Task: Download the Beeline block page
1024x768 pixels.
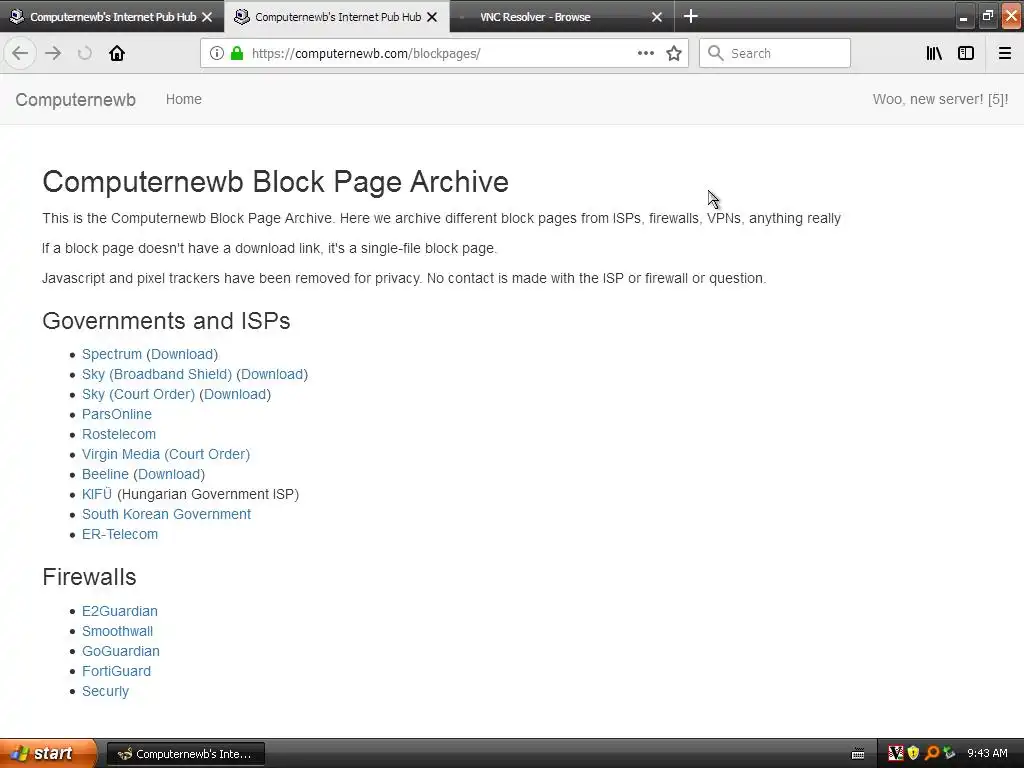Action: click(x=169, y=474)
